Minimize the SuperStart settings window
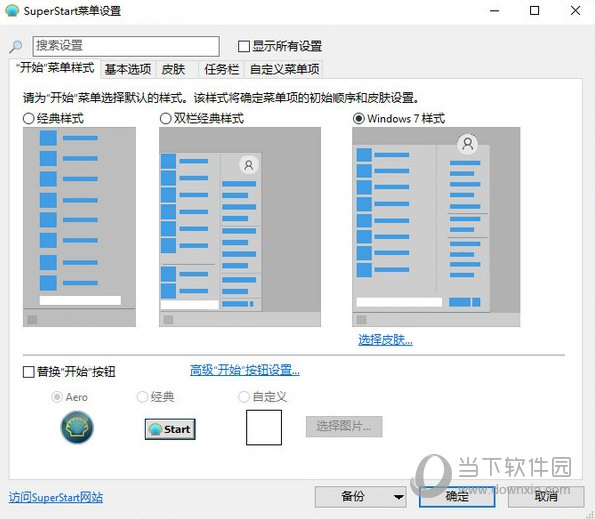Image resolution: width=595 pixels, height=519 pixels. click(x=494, y=11)
